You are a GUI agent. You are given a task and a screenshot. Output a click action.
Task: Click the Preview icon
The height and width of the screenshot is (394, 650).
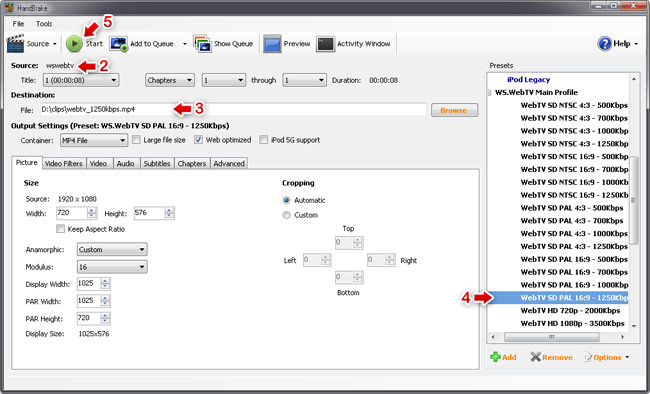click(x=272, y=44)
